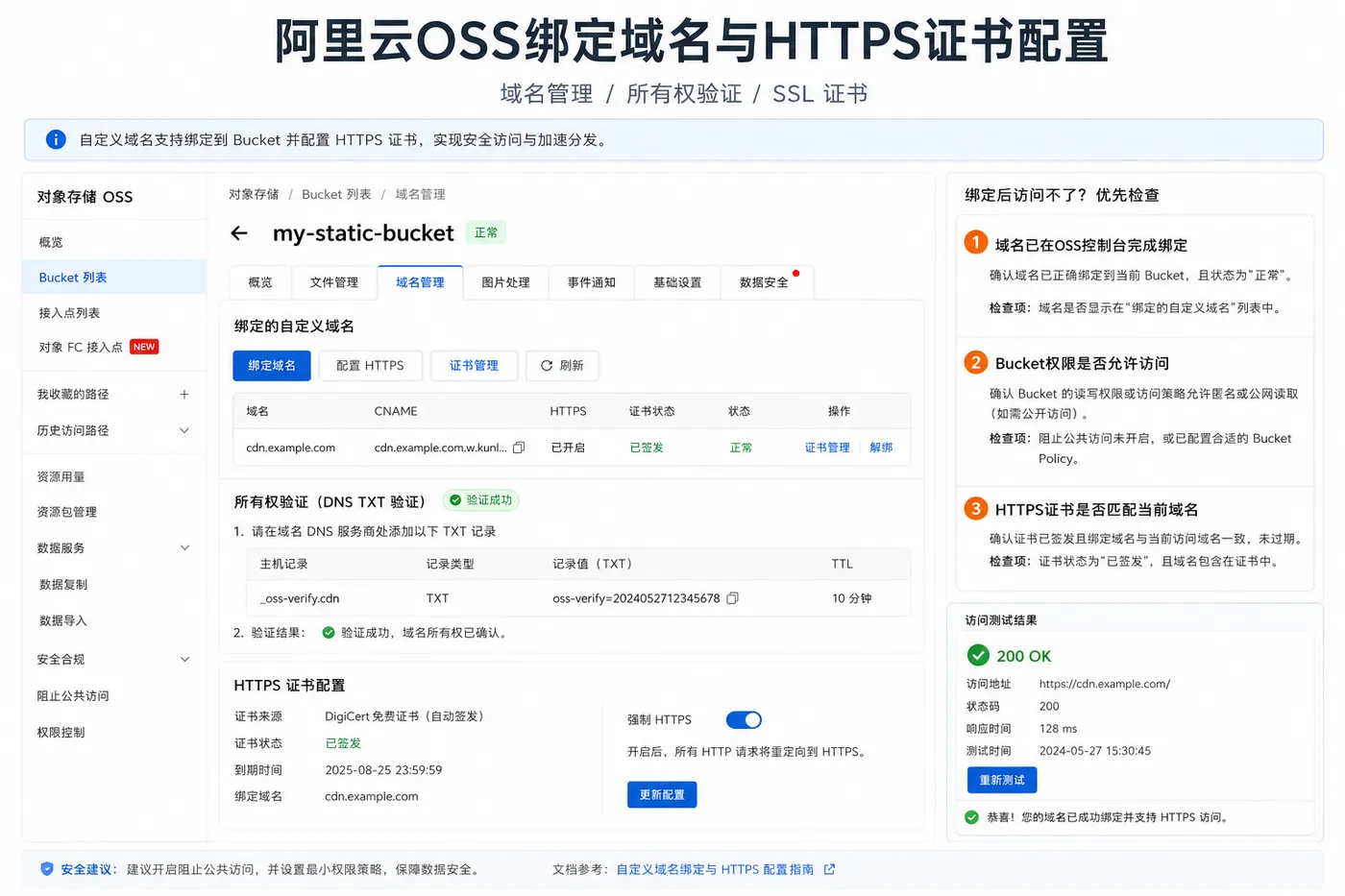
Task: Click the 2024-05-27 15:30:45 test time
Action: click(1095, 751)
